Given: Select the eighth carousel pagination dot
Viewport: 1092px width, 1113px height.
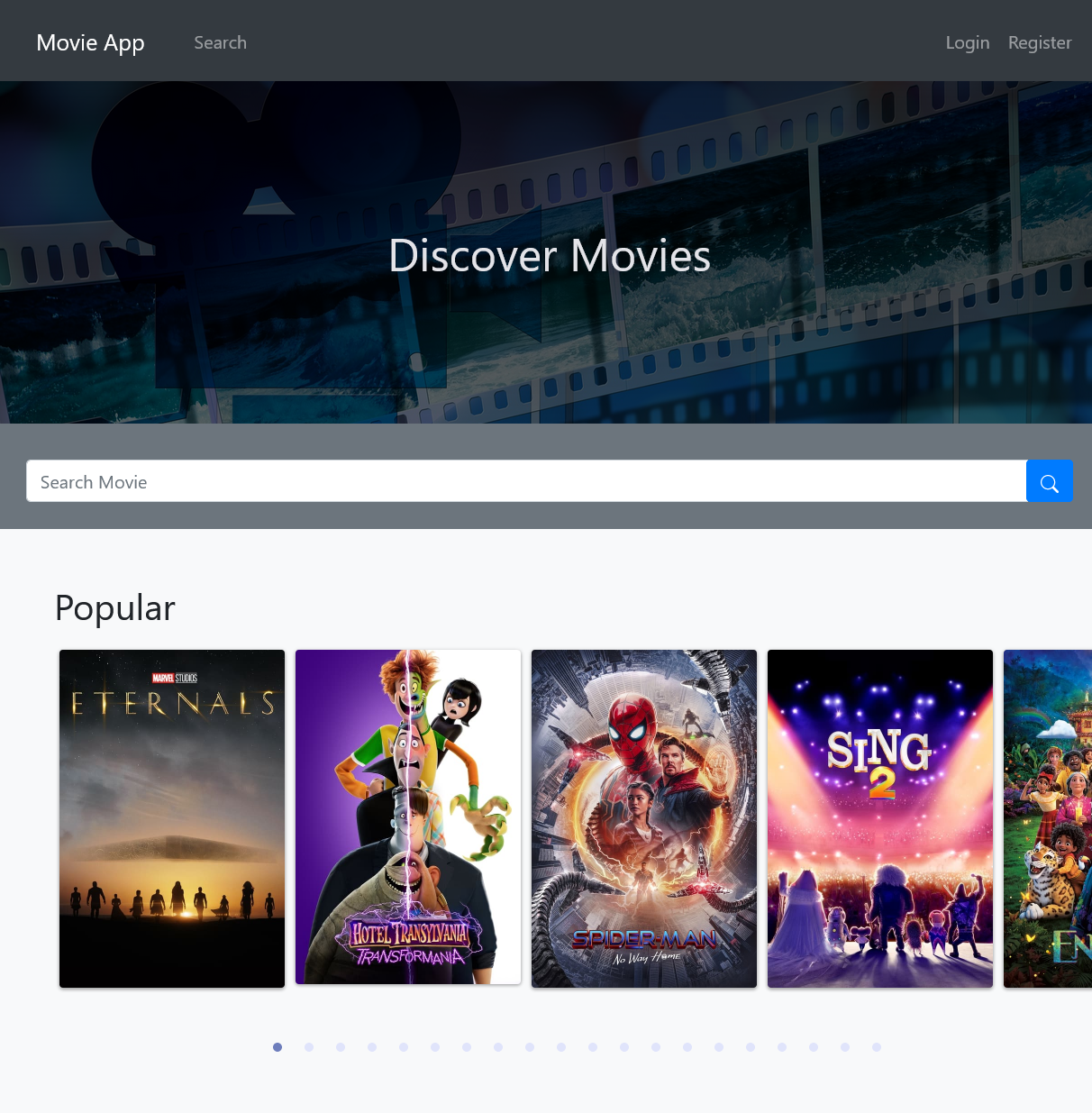Looking at the screenshot, I should 498,1047.
